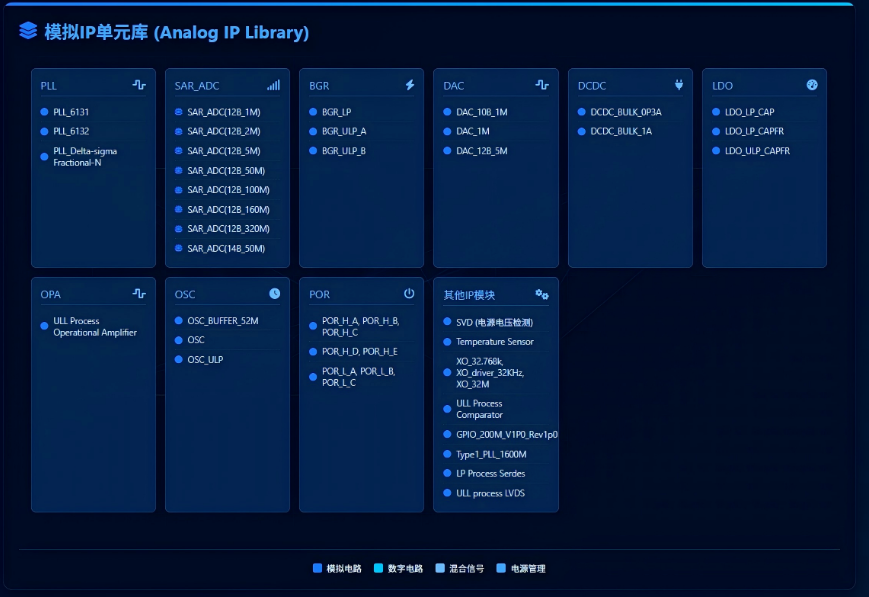Click the clock icon on the OSC card
This screenshot has height=597, width=869.
275,294
